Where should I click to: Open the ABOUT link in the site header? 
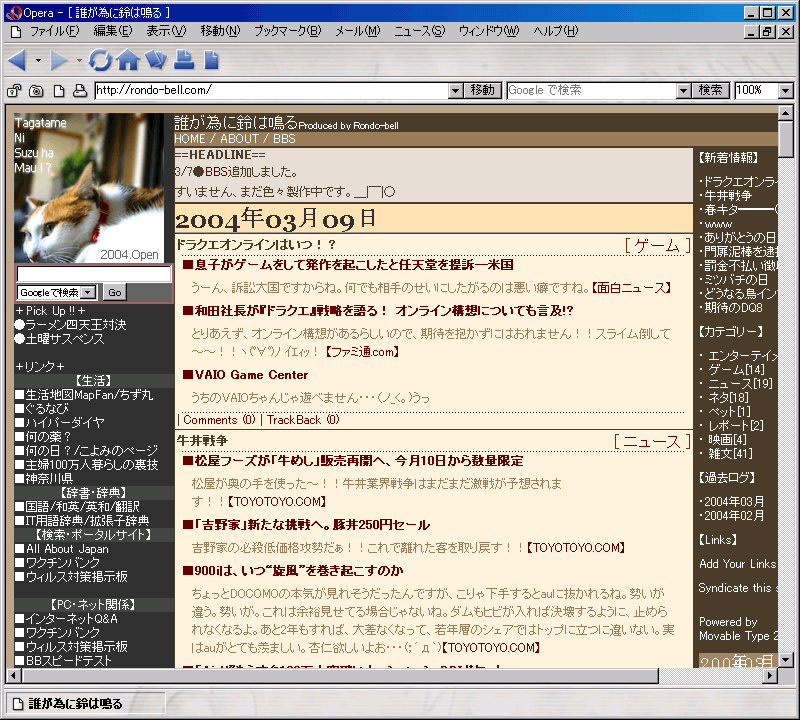coord(239,139)
